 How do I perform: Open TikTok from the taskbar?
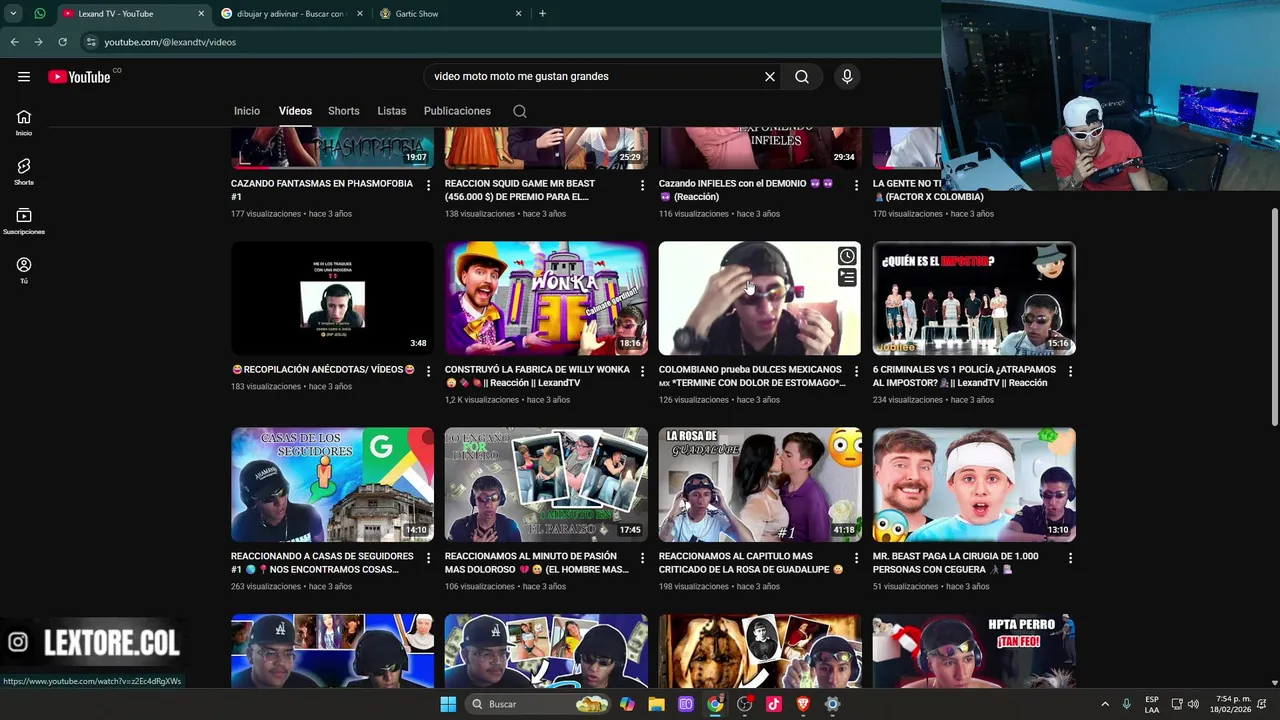click(x=774, y=704)
